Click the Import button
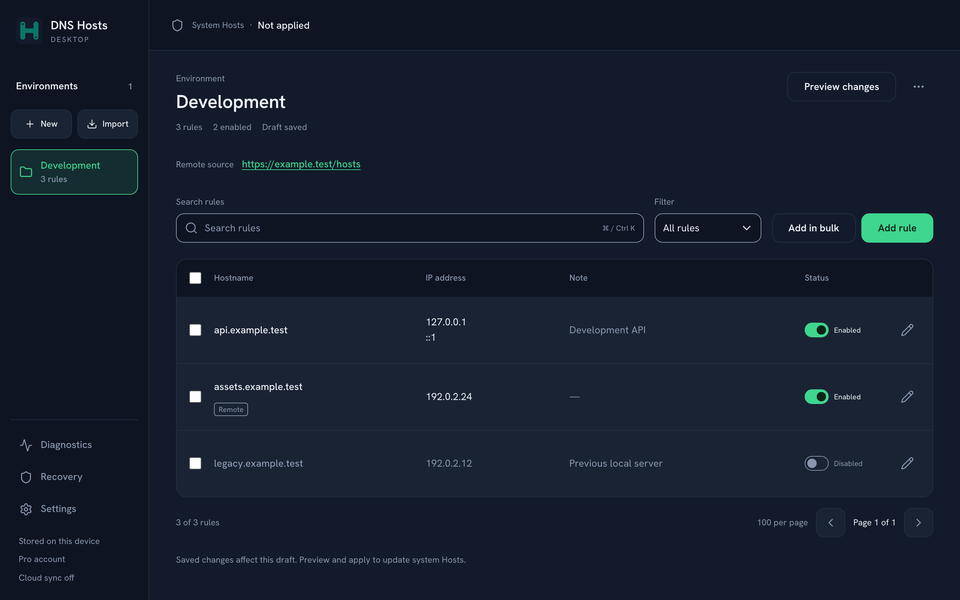This screenshot has width=960, height=600. point(107,124)
